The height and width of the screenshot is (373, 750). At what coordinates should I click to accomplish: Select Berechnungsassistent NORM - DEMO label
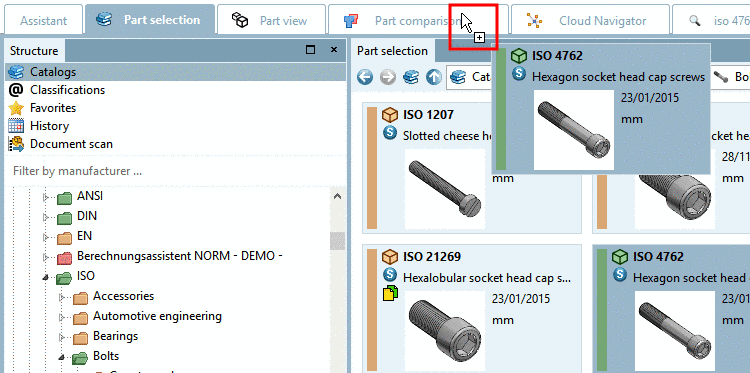click(179, 256)
